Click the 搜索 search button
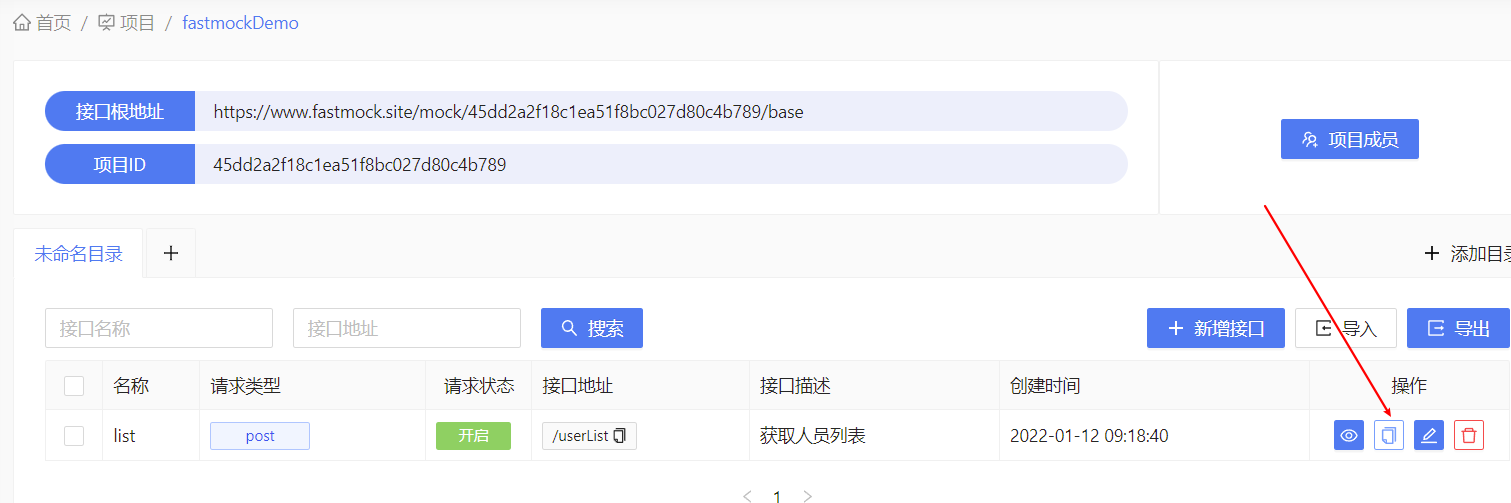Viewport: 1511px width, 503px height. [x=592, y=328]
